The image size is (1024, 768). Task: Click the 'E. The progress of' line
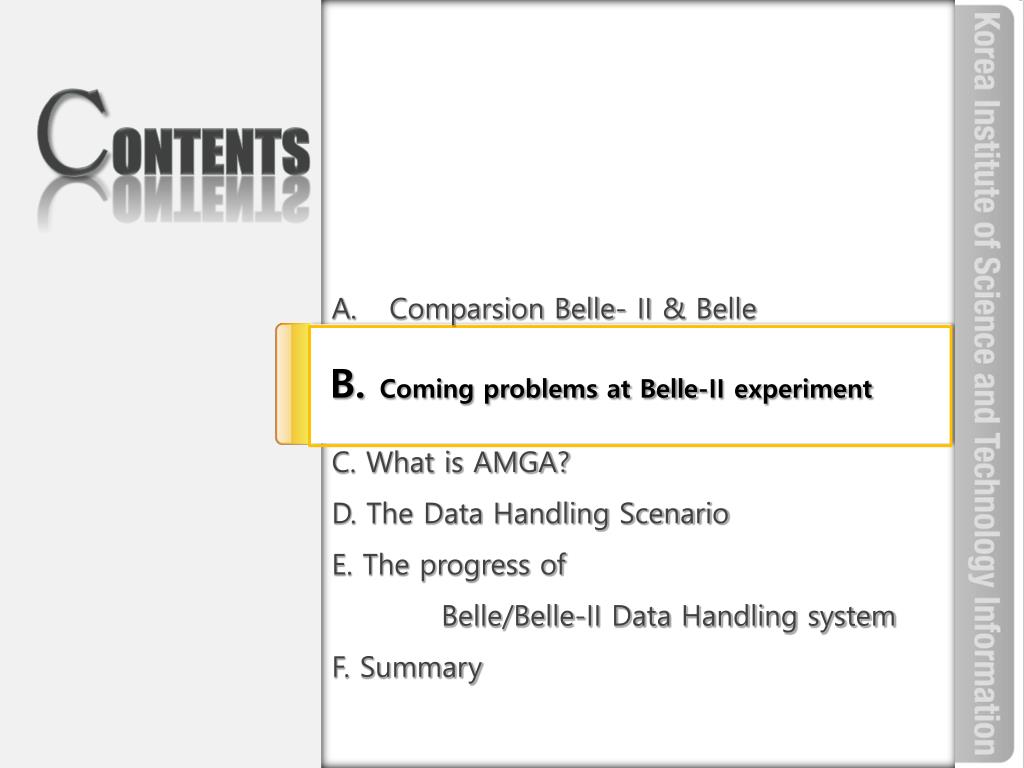449,566
